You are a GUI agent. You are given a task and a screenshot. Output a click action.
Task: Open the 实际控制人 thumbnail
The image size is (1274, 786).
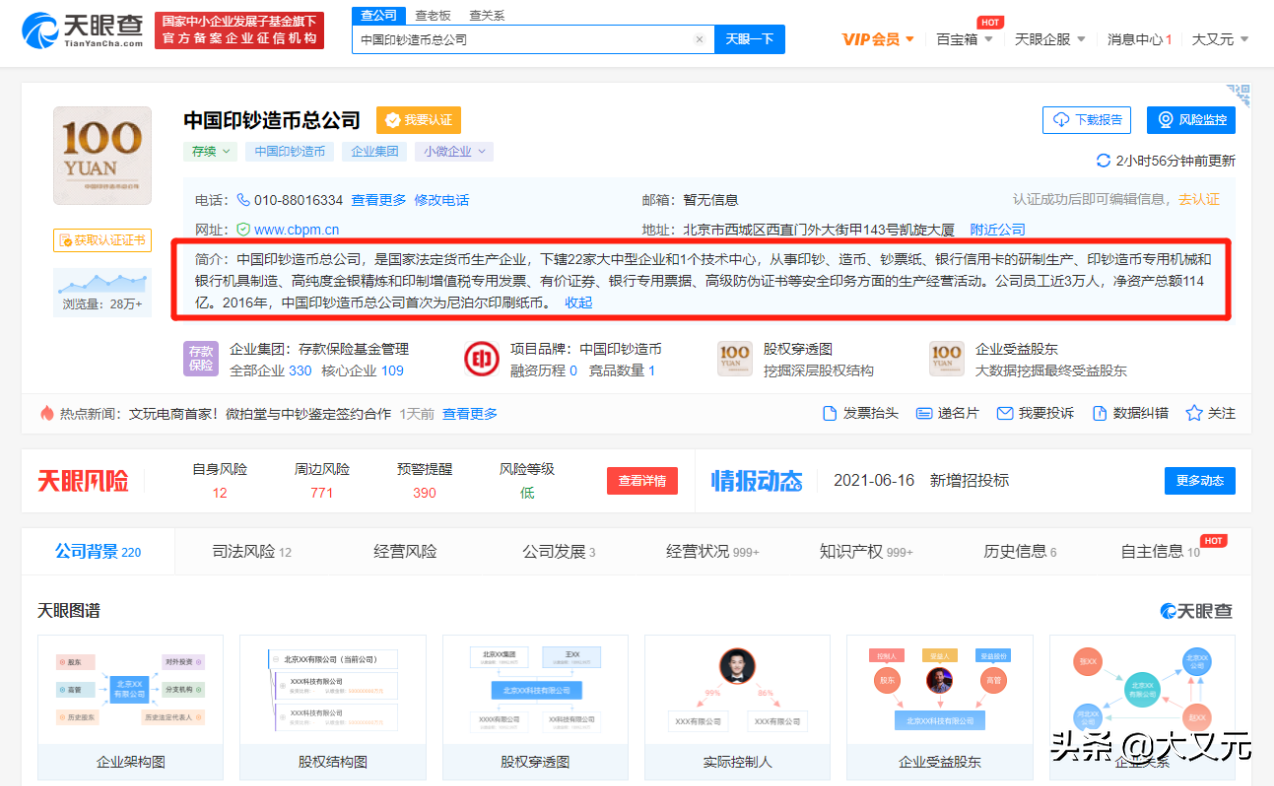click(737, 707)
